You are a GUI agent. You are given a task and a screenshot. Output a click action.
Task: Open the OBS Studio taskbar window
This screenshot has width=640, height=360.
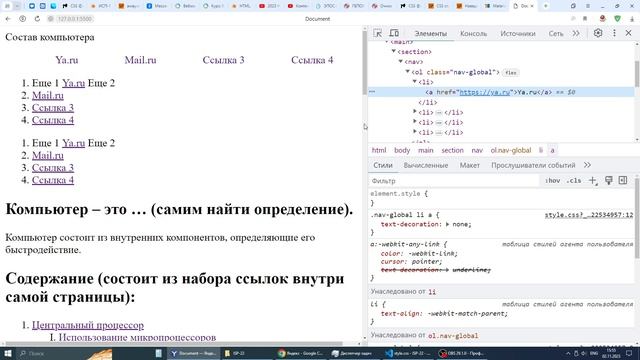462,353
